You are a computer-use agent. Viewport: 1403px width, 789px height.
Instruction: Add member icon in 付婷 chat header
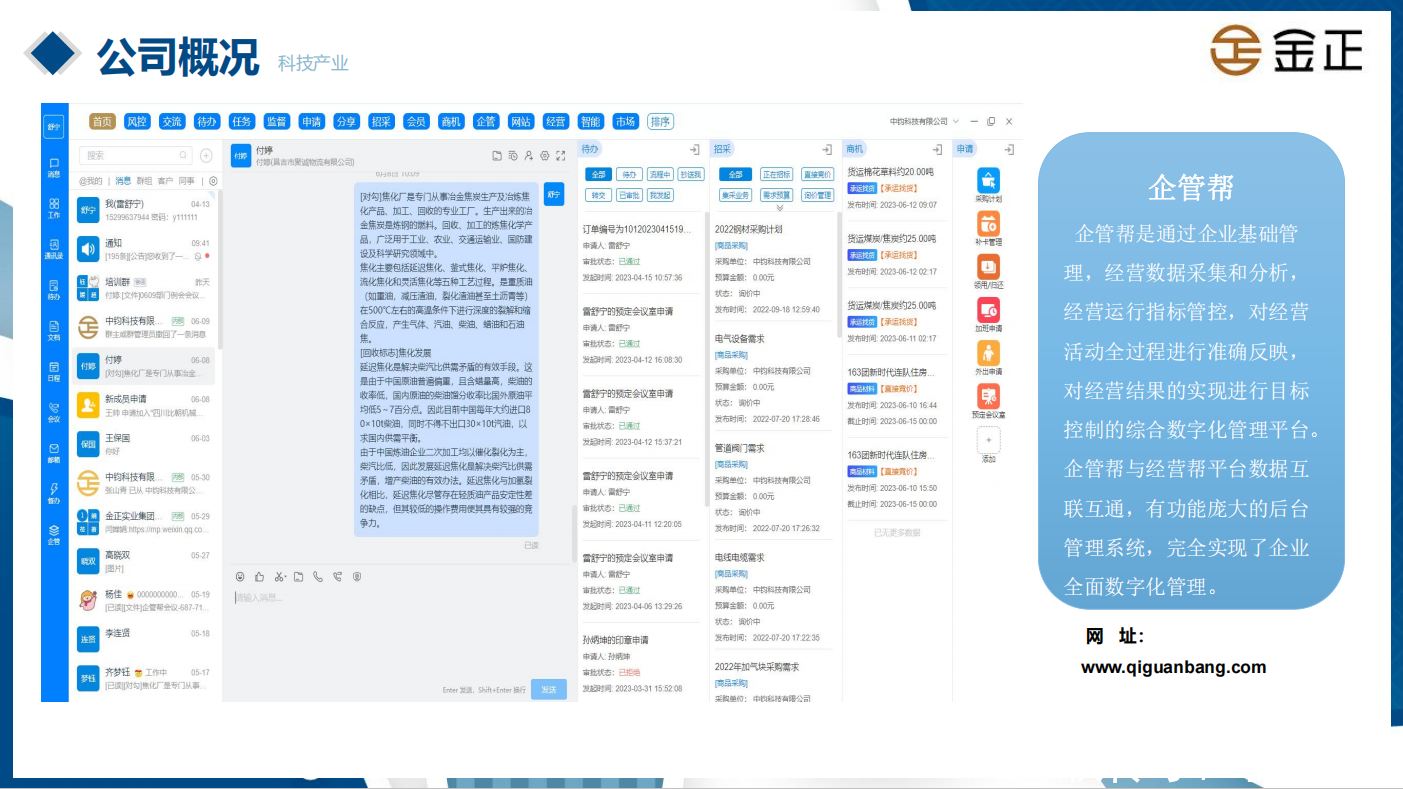528,155
